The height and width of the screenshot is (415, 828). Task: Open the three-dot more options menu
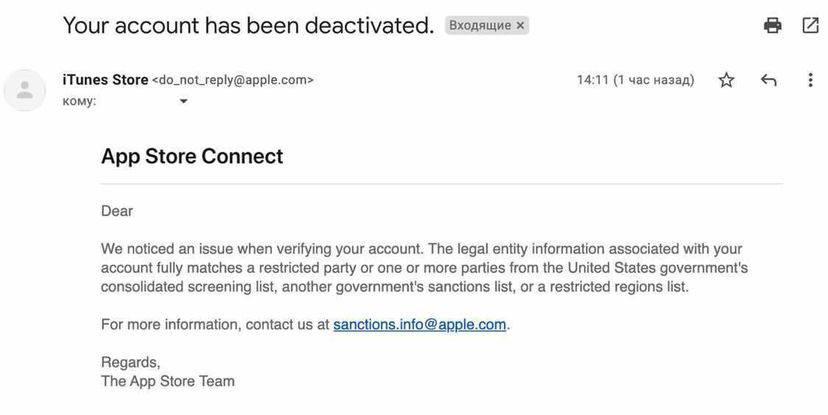pyautogui.click(x=810, y=80)
